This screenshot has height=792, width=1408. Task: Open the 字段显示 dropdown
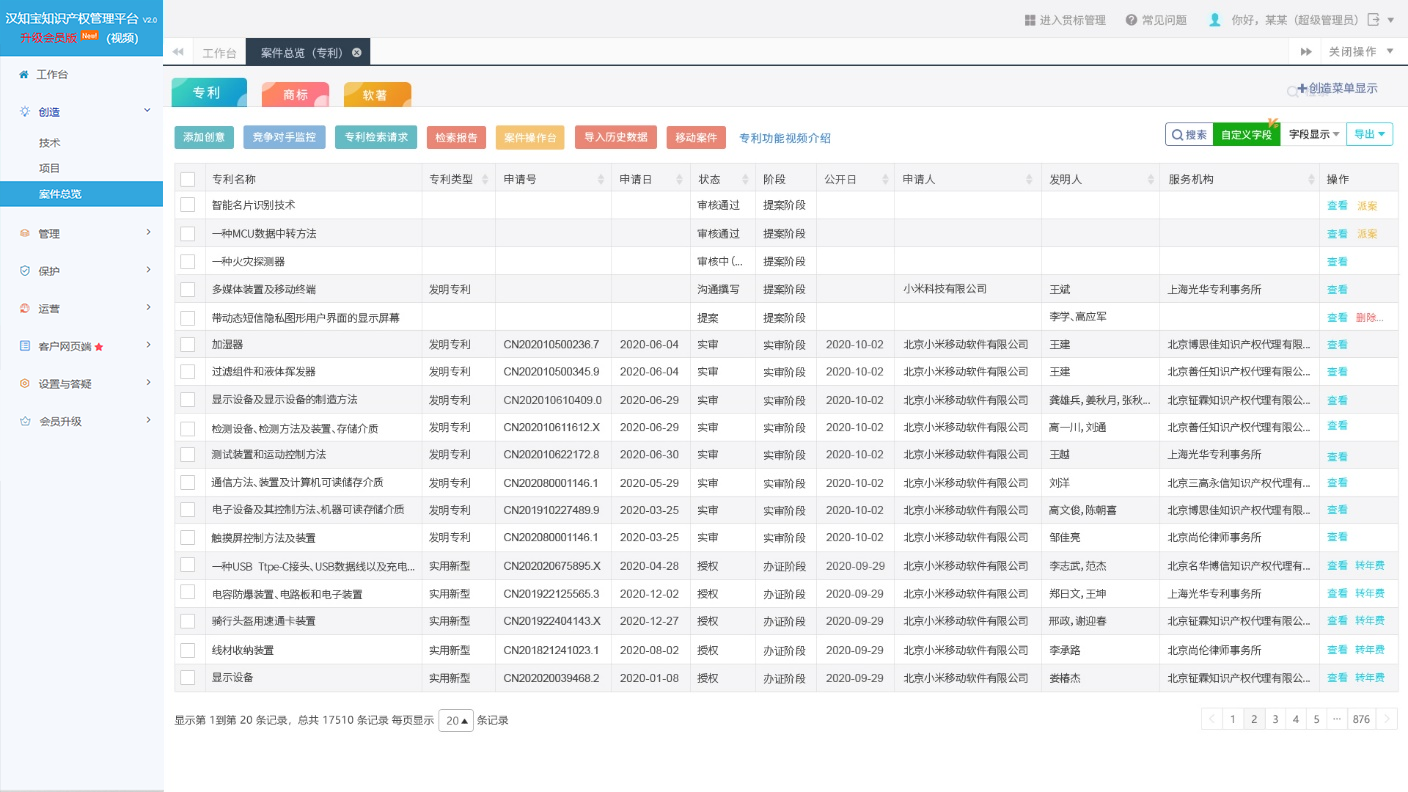pyautogui.click(x=1314, y=134)
